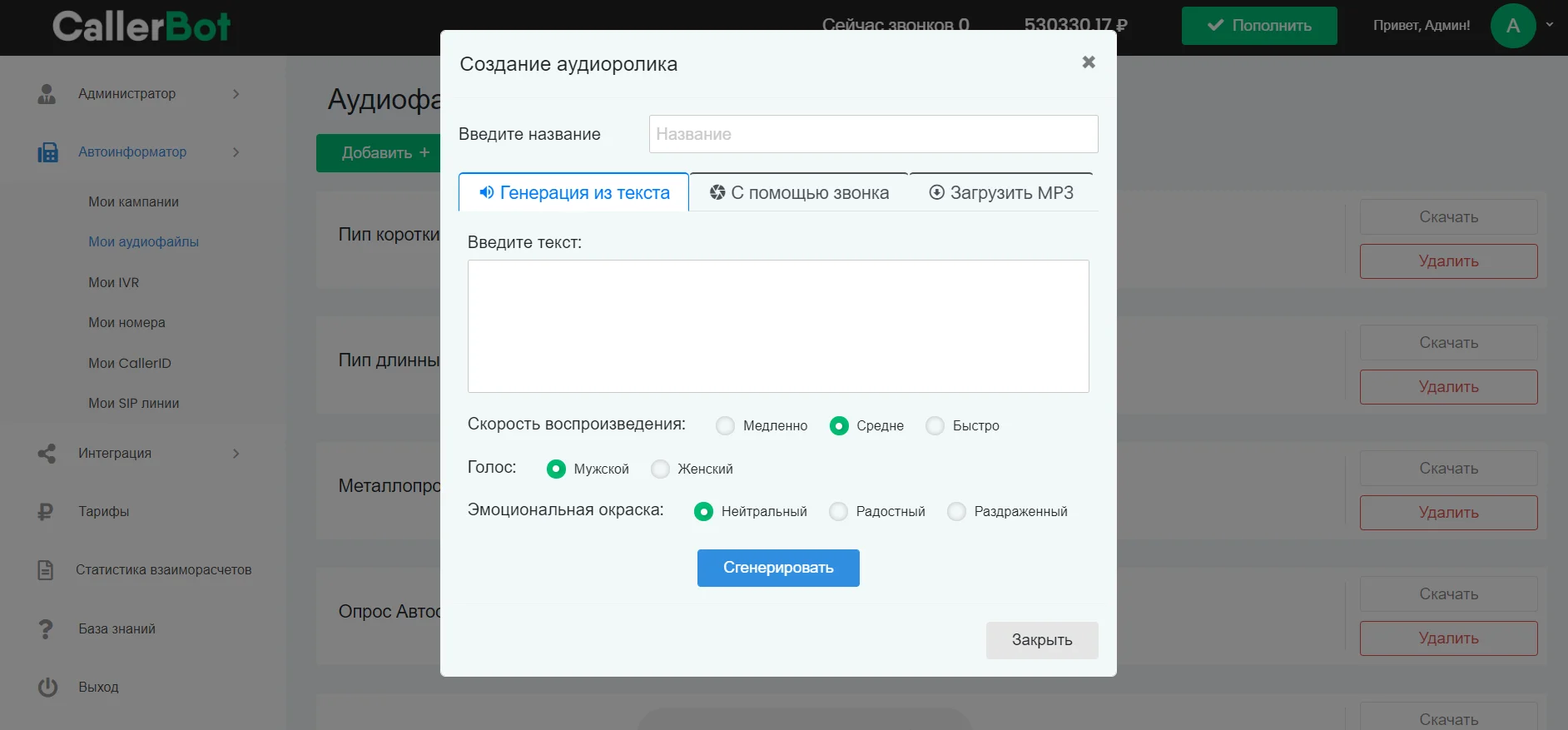1568x730 pixels.
Task: Expand the Интеграция menu chevron
Action: [236, 454]
